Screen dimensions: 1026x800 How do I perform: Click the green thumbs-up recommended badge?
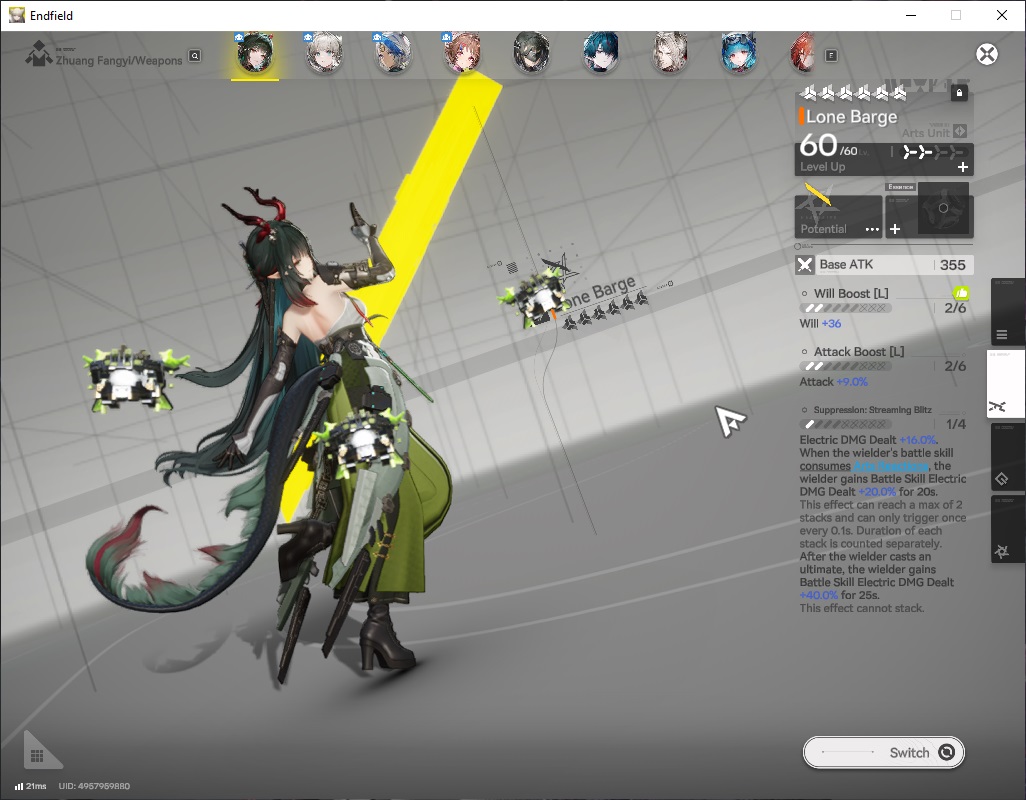(x=961, y=293)
